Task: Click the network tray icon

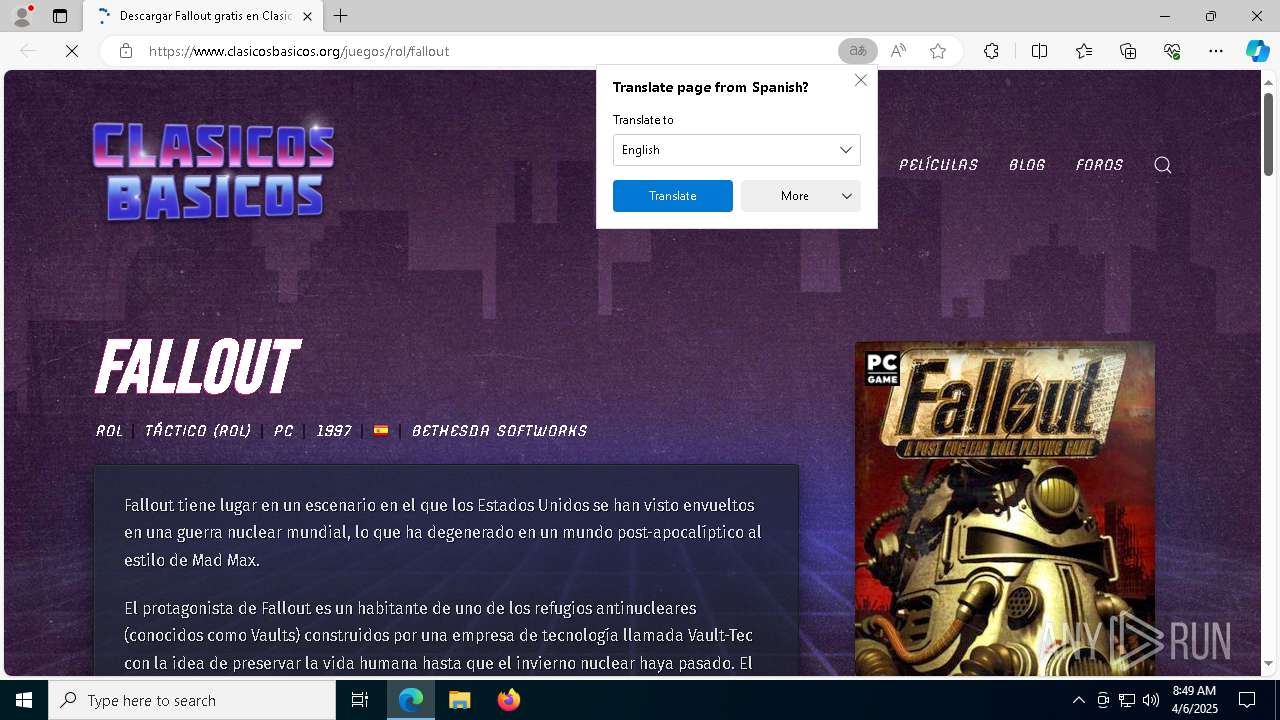Action: (1127, 700)
